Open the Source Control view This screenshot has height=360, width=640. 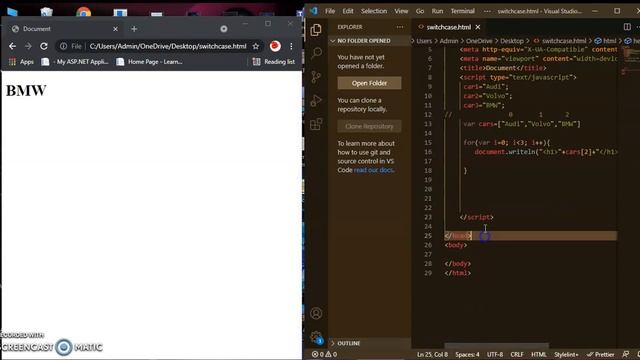tap(316, 77)
